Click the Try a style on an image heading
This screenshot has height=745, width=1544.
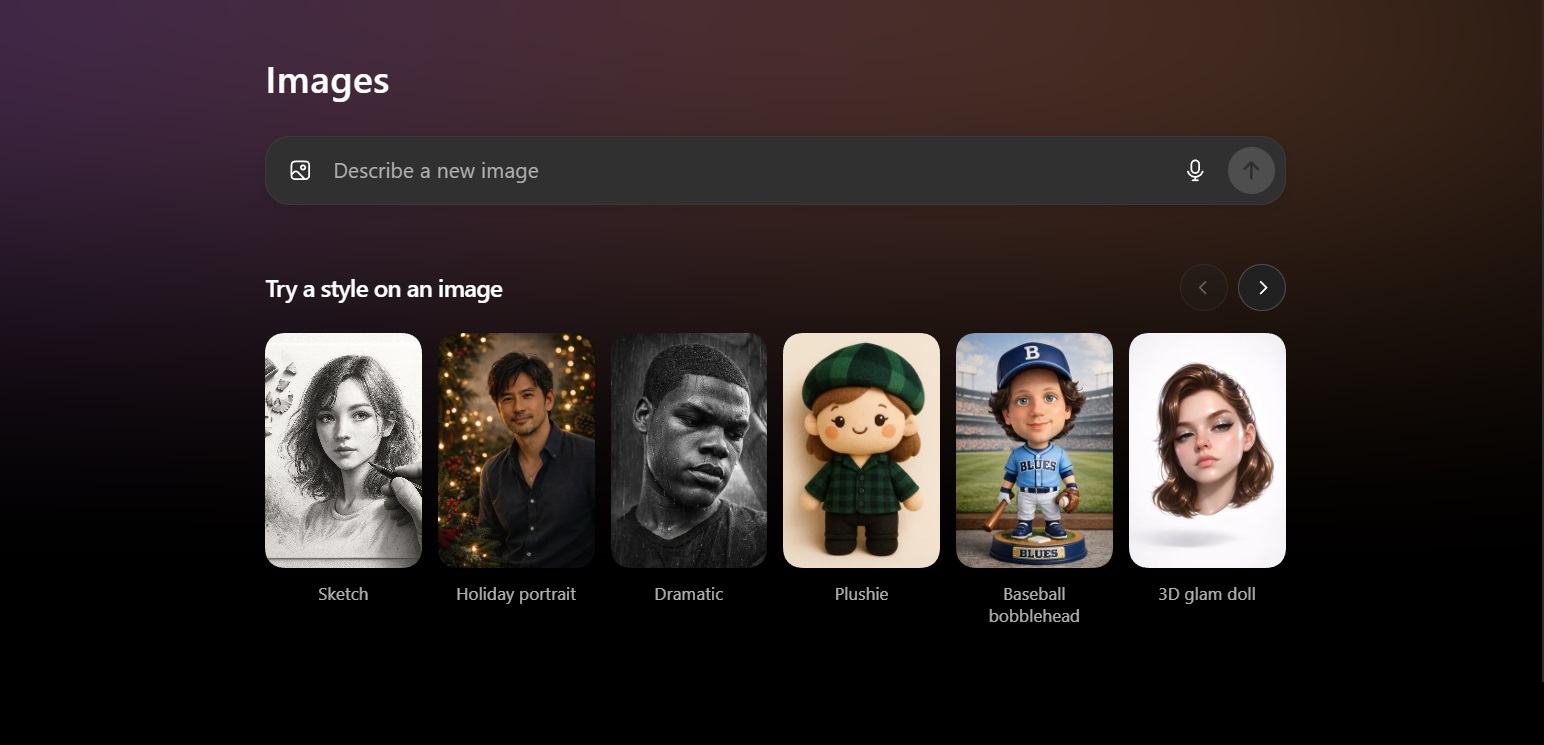click(x=383, y=288)
